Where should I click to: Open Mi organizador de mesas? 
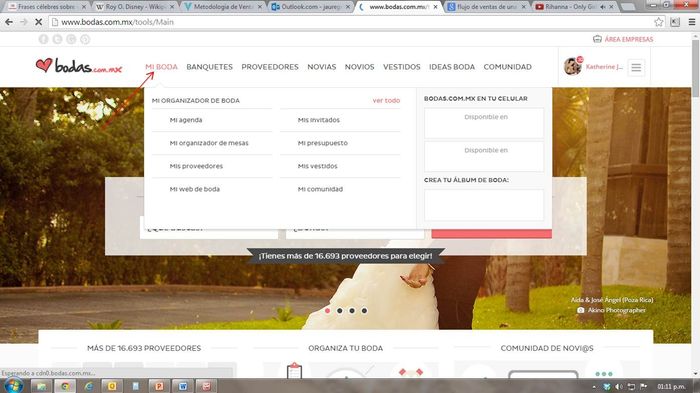(209, 143)
